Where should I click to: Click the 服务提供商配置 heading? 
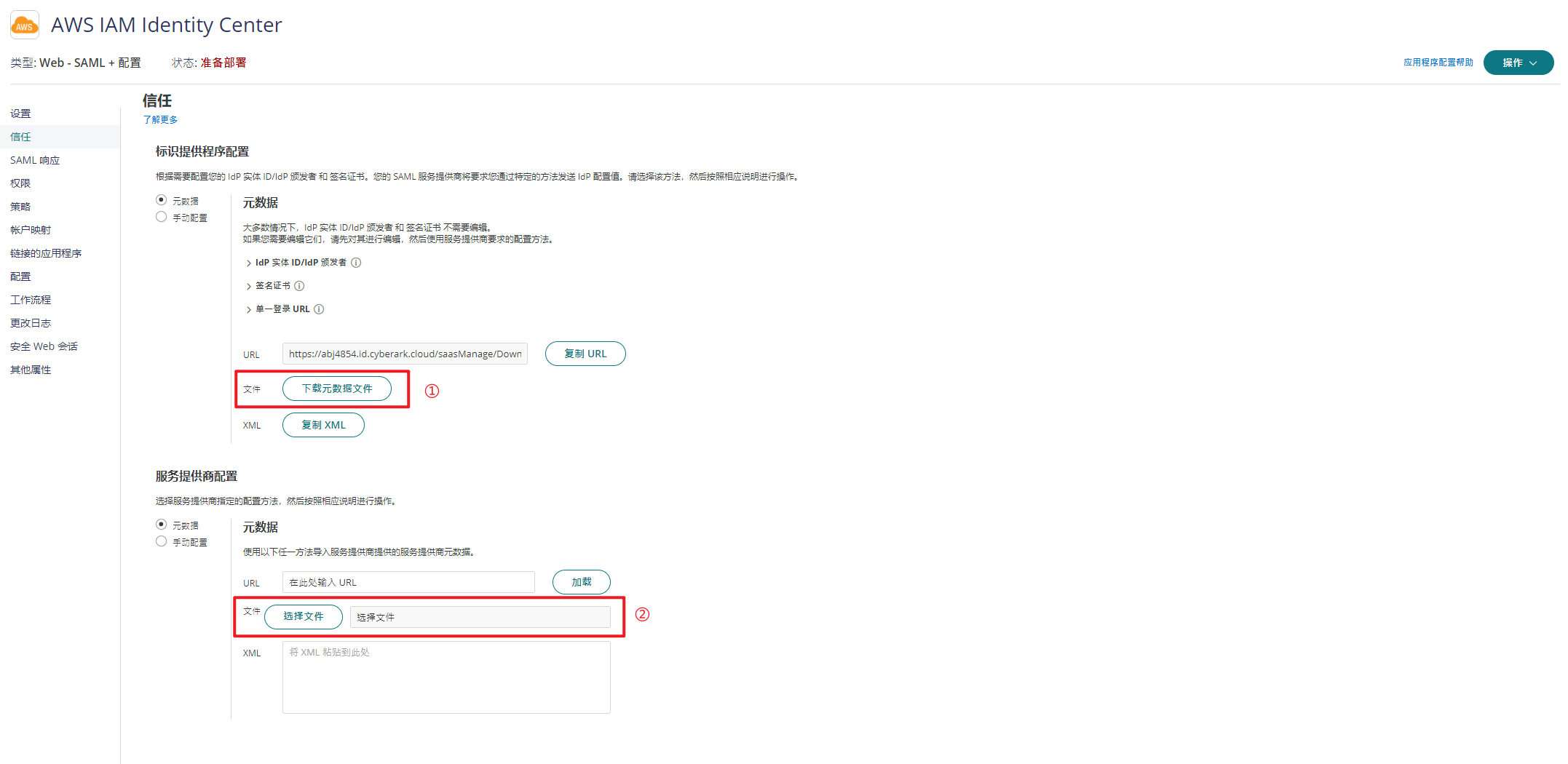197,476
